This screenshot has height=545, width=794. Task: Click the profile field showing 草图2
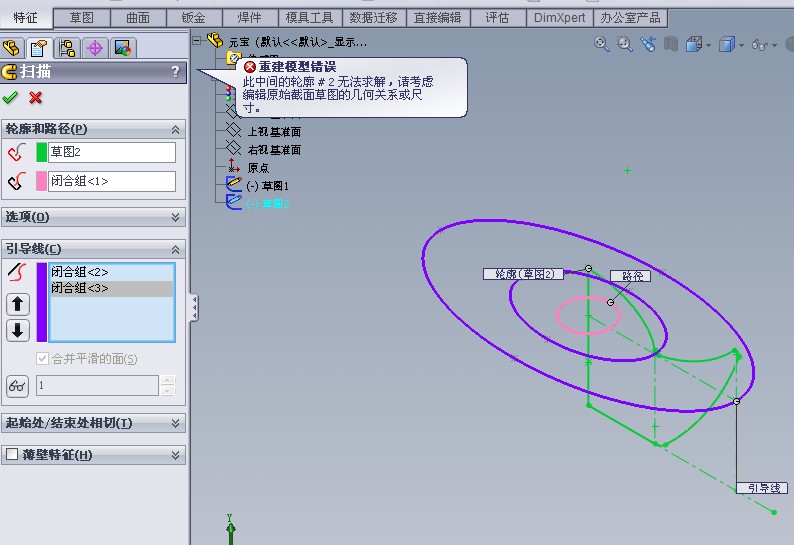[112, 152]
